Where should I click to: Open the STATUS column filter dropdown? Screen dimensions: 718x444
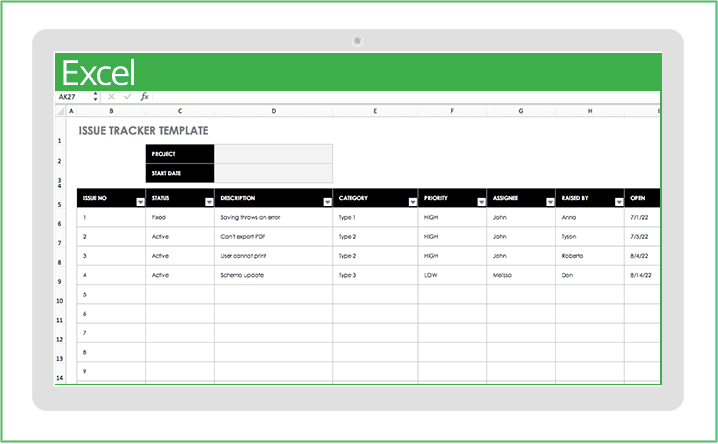[x=207, y=202]
